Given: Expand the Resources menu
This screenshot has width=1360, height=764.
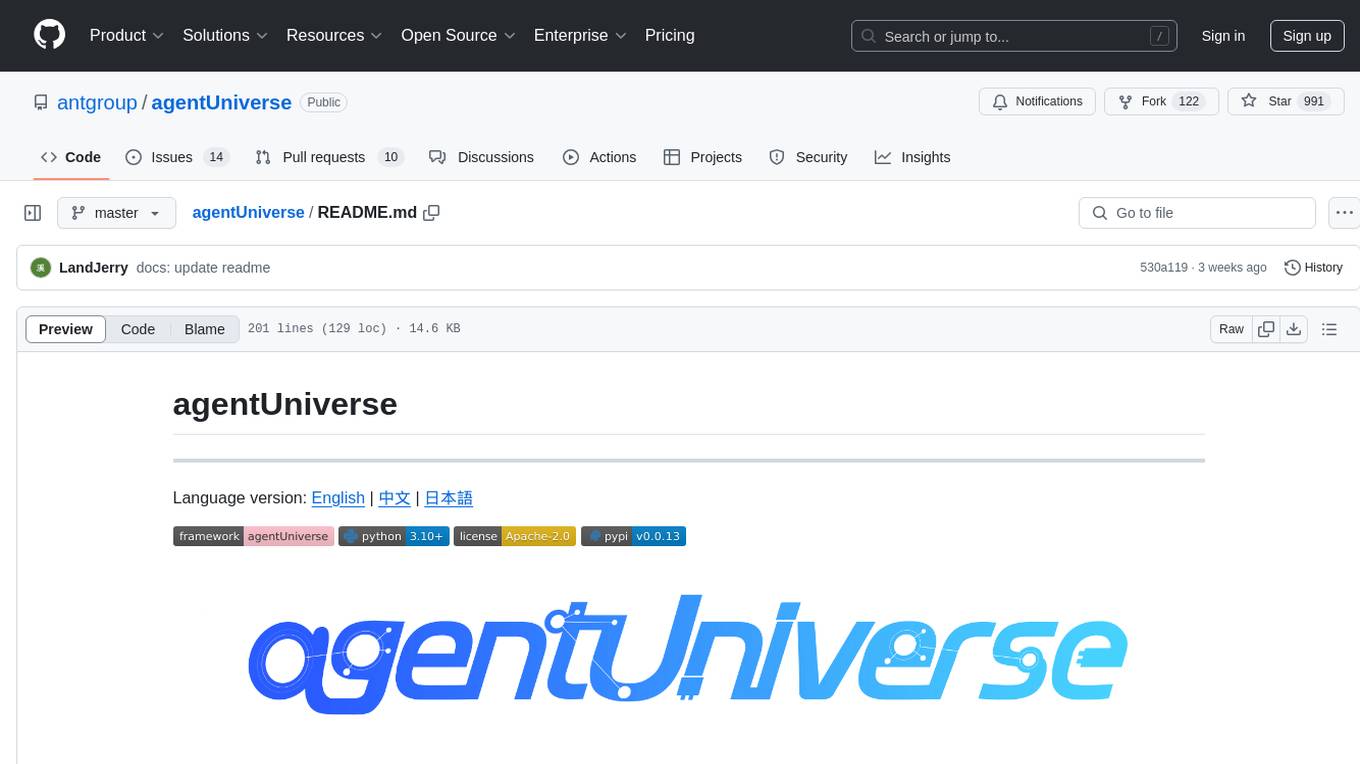Looking at the screenshot, I should 334,35.
